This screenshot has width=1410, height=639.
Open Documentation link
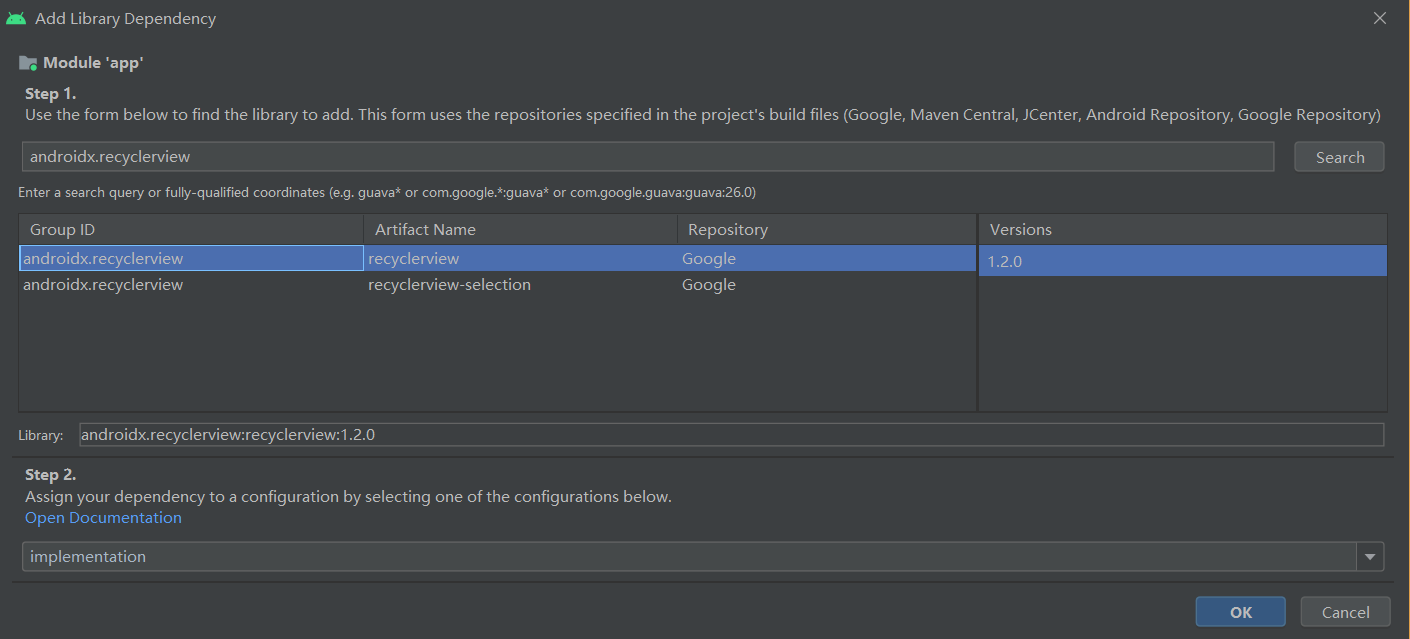(103, 518)
